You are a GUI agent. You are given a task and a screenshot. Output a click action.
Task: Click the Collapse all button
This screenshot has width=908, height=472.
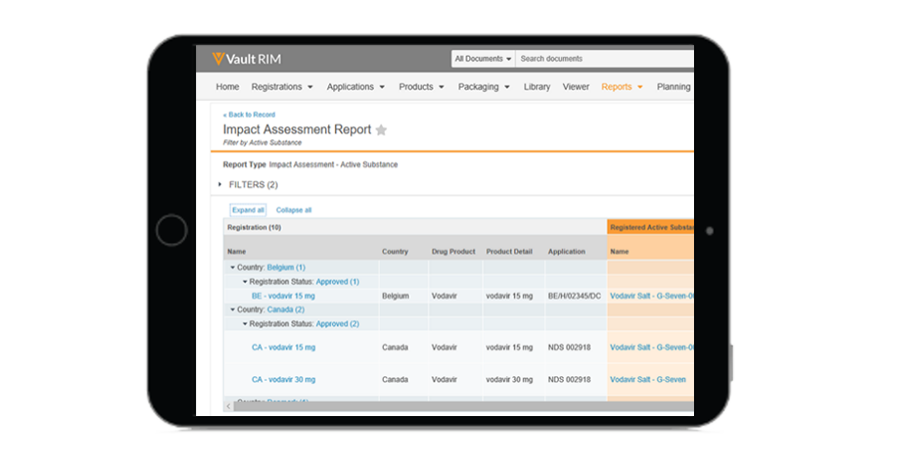tap(294, 210)
